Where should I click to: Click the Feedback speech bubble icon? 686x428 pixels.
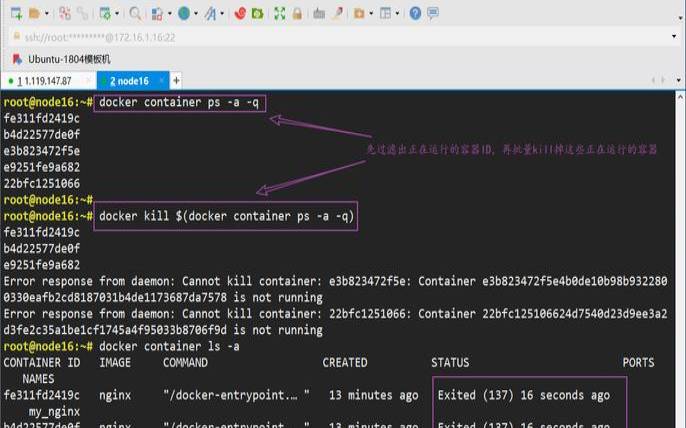coord(433,14)
